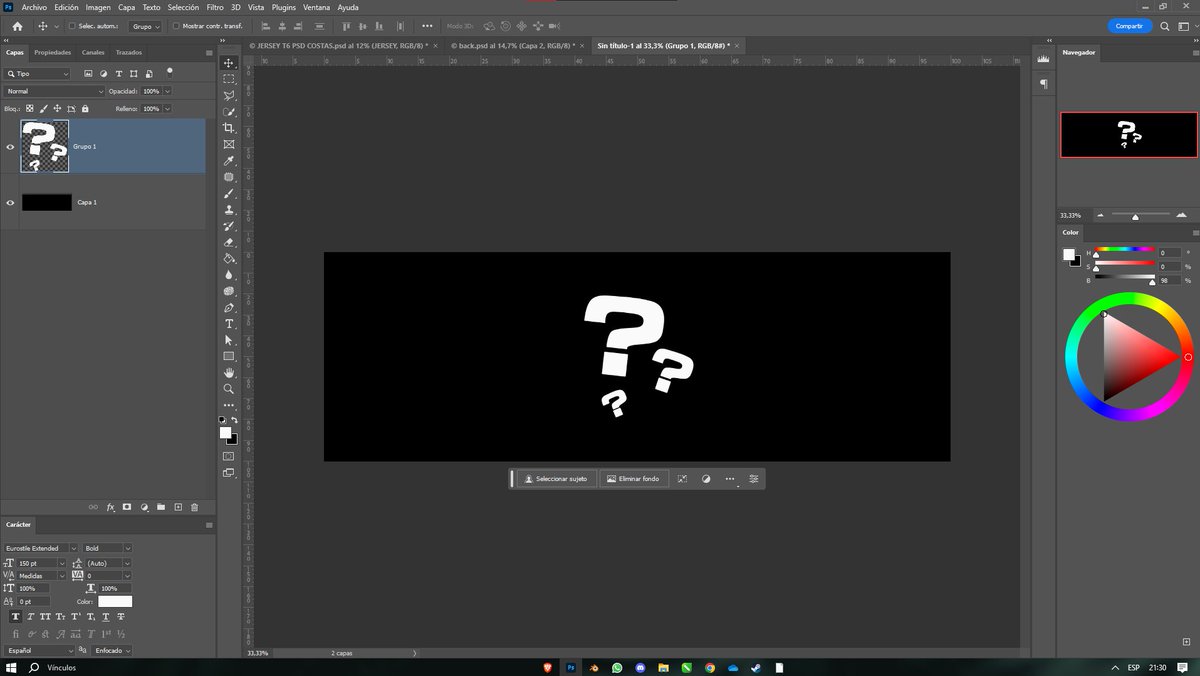
Task: Toggle lock all padlock for layer
Action: [85, 108]
